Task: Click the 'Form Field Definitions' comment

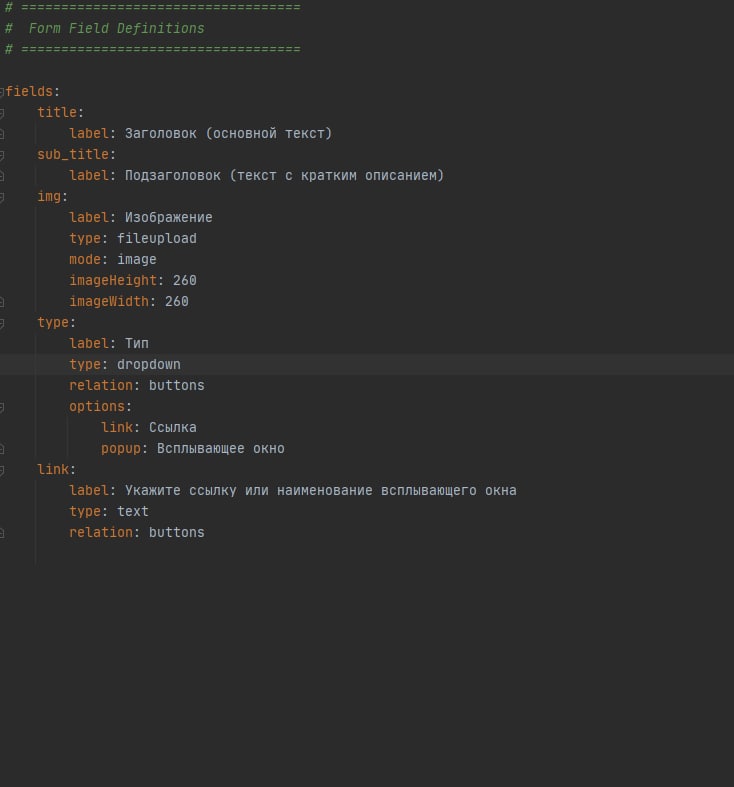Action: pos(105,29)
